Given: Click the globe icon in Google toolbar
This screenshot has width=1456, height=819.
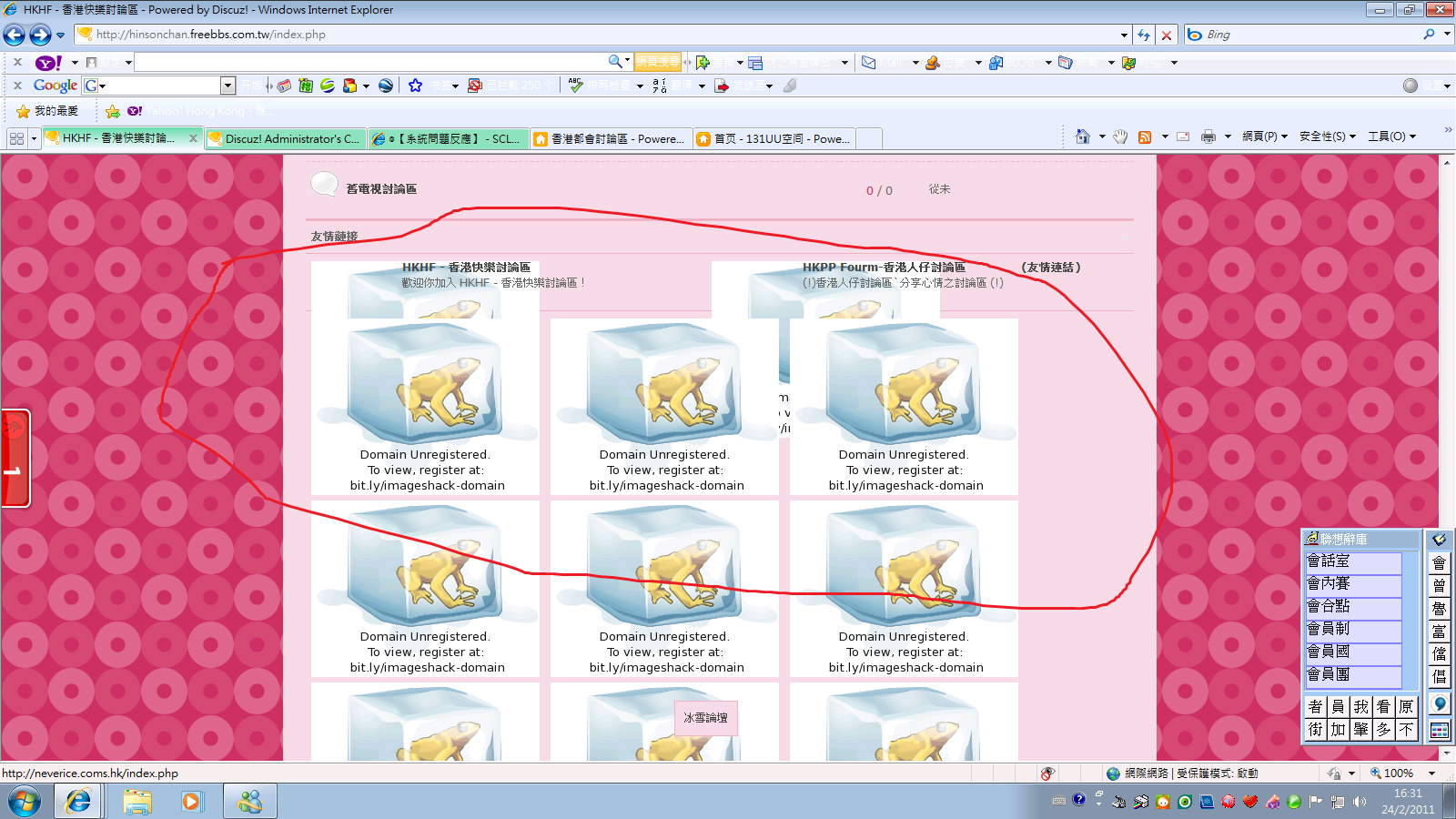Looking at the screenshot, I should [386, 86].
